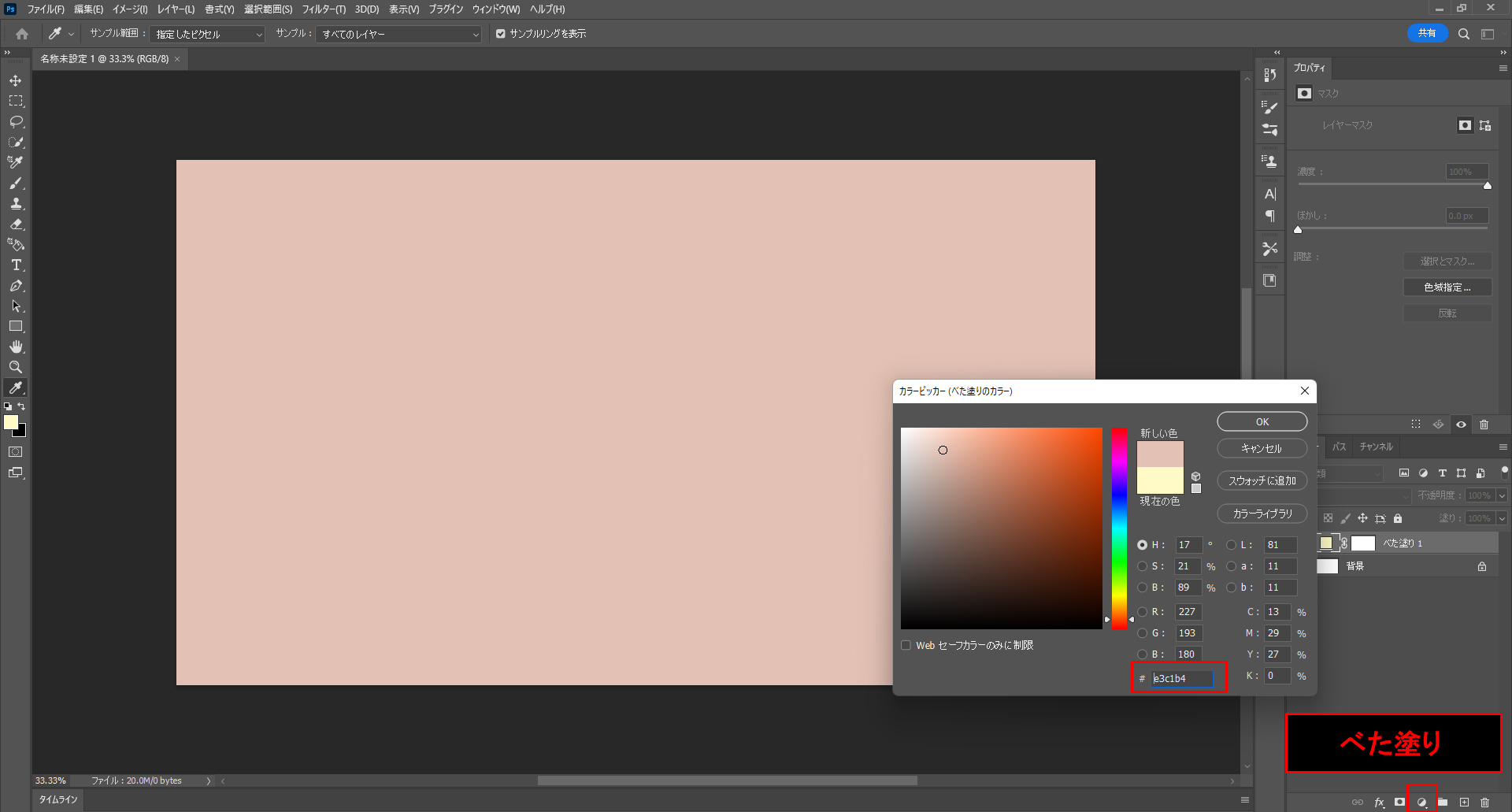The image size is (1512, 812).
Task: Select the Move tool
Action: pos(16,81)
